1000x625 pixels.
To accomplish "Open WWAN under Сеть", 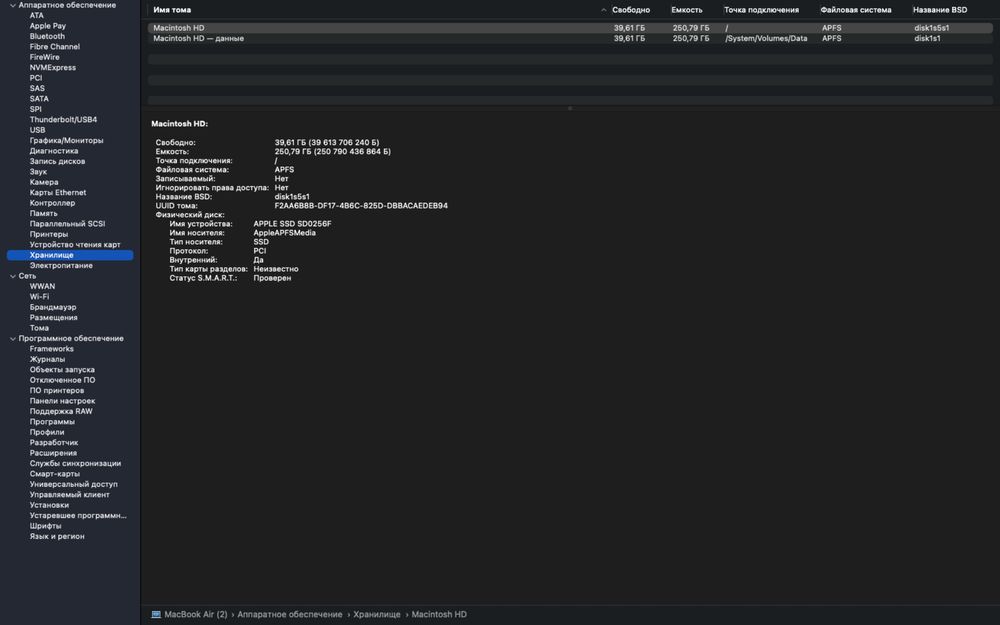I will 42,286.
